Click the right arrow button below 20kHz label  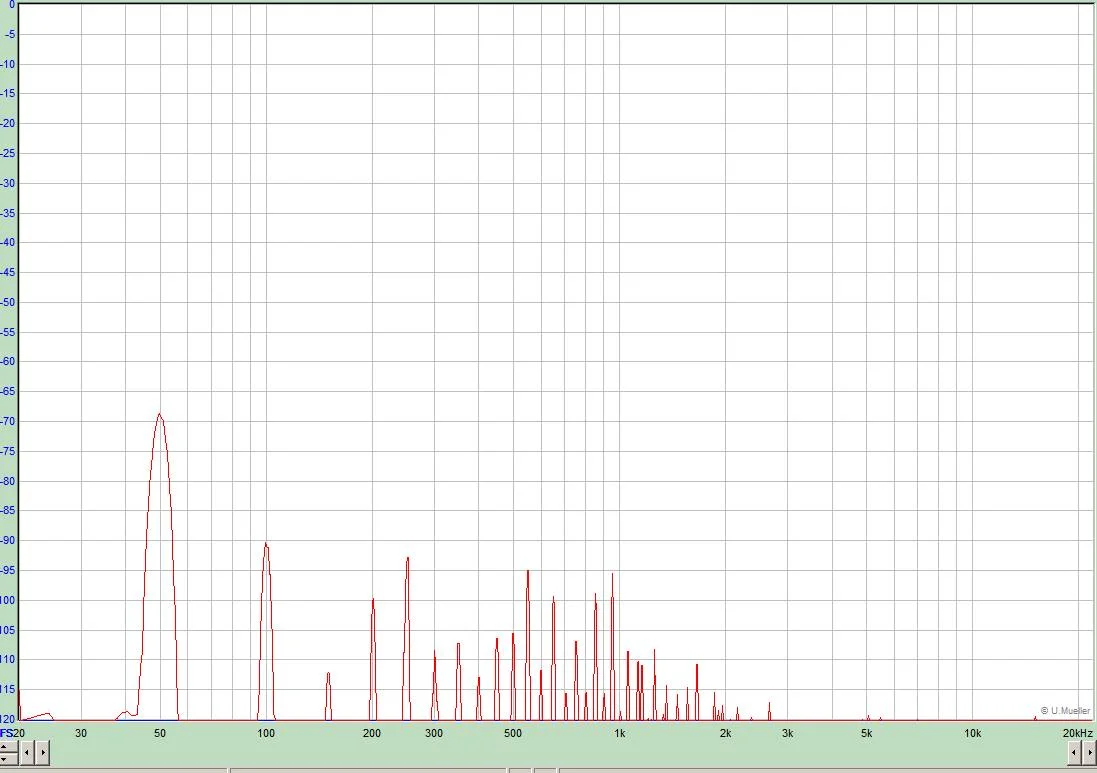click(1091, 753)
